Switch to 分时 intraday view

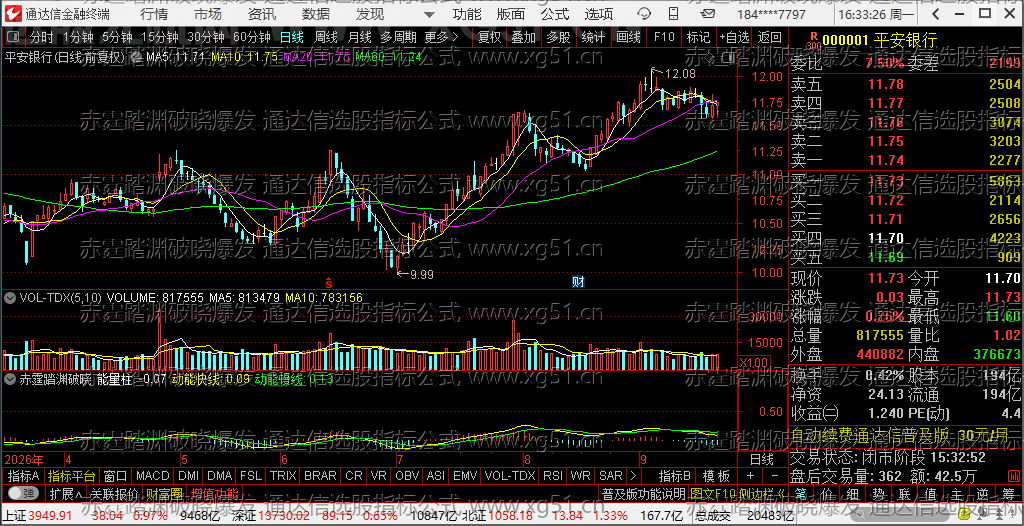point(42,38)
